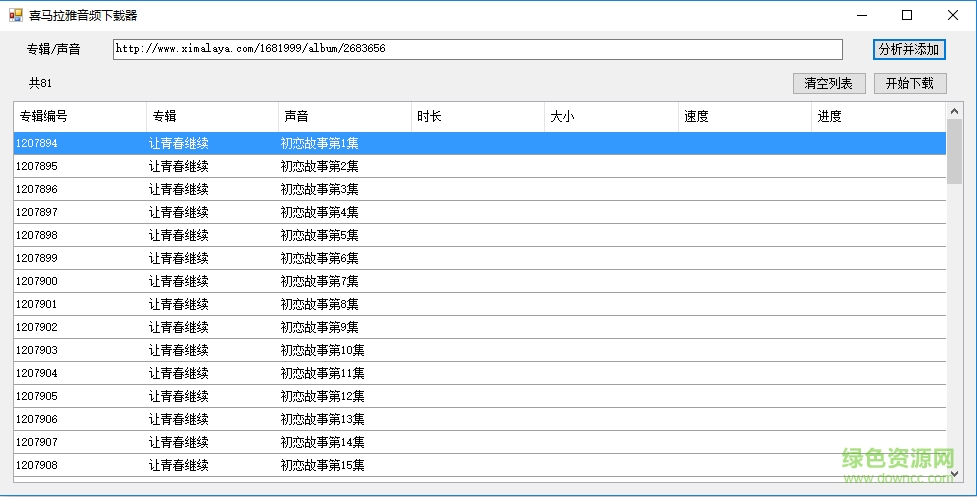Click album number 1207894 in selected row
This screenshot has height=497, width=977.
37,143
